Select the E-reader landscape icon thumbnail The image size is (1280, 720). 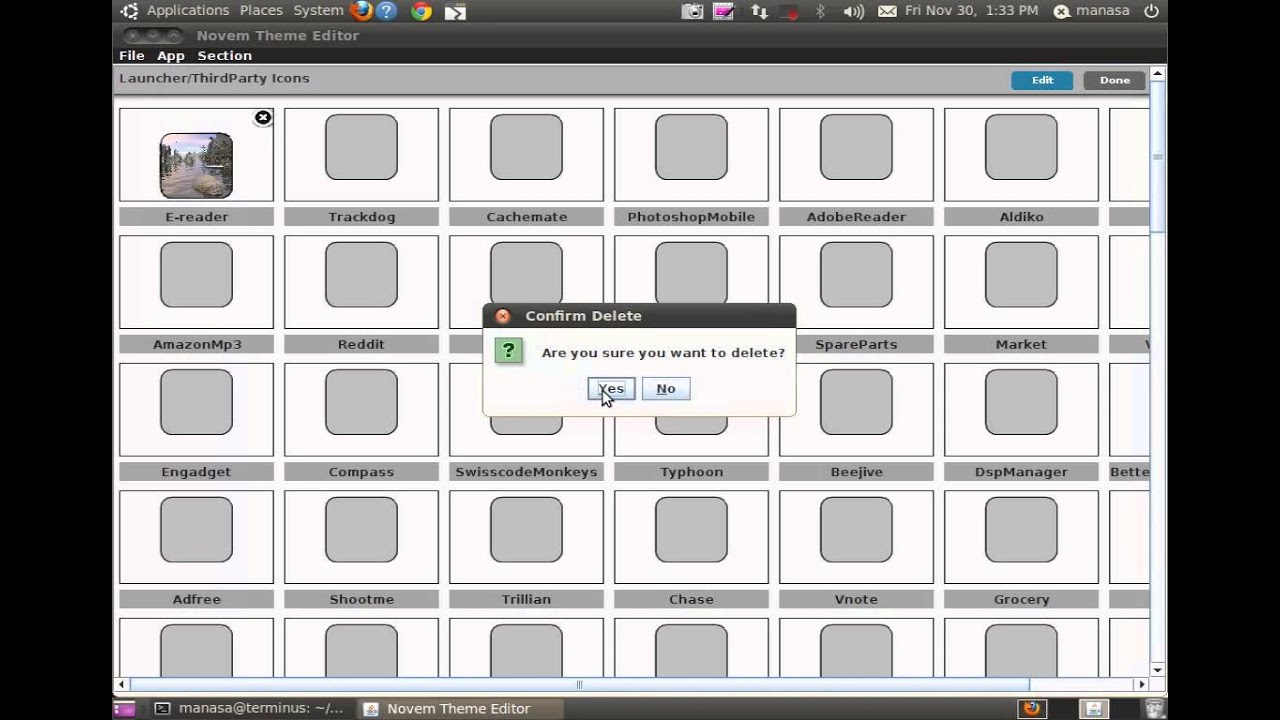coord(196,166)
